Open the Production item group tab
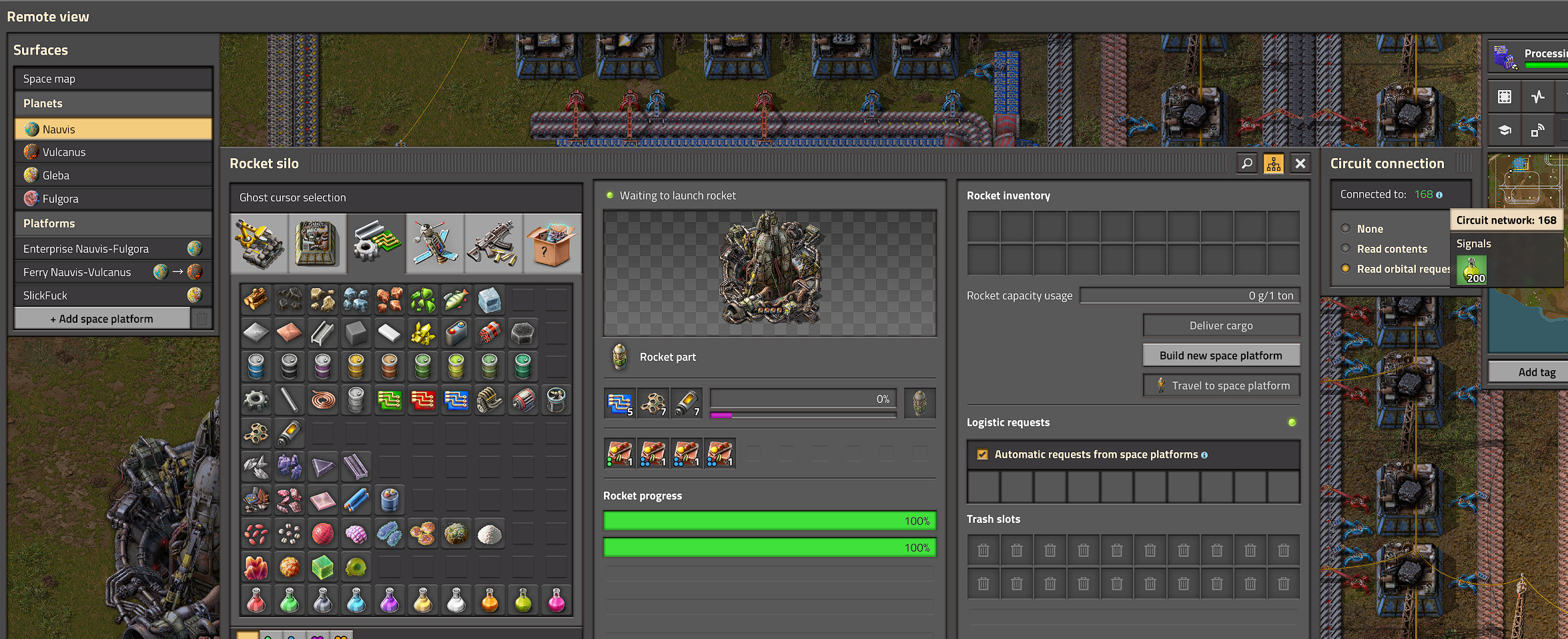This screenshot has height=639, width=1568. click(x=318, y=243)
